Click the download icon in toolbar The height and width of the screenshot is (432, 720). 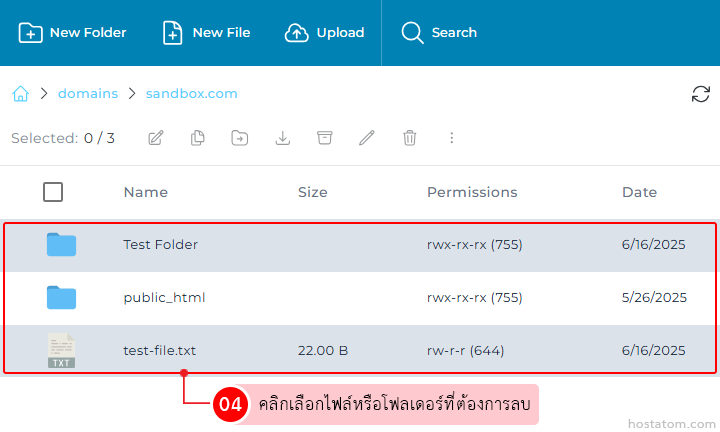[x=283, y=138]
